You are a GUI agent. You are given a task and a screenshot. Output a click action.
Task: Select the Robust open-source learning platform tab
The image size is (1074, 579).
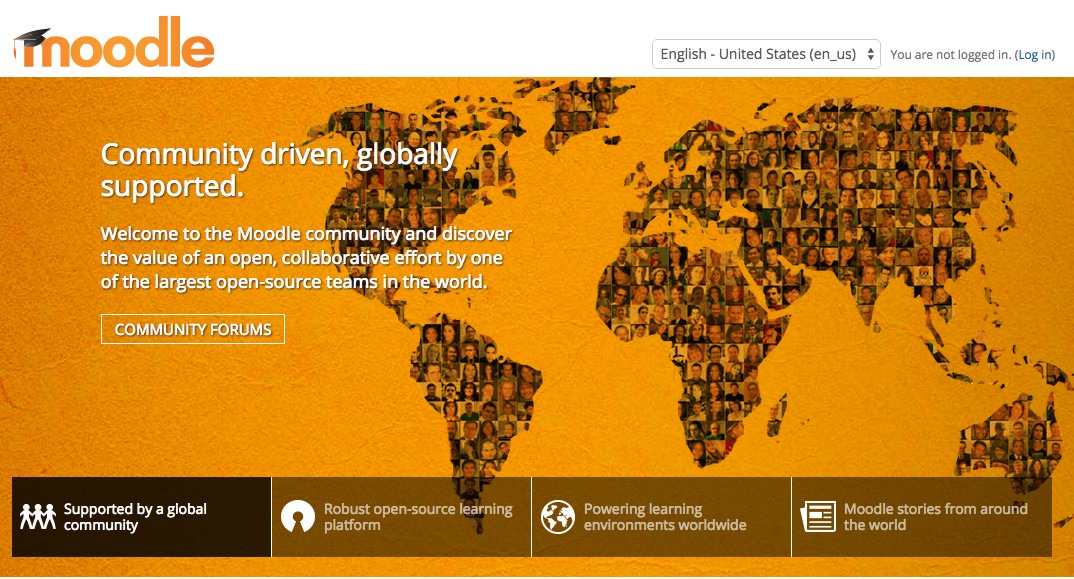coord(401,517)
